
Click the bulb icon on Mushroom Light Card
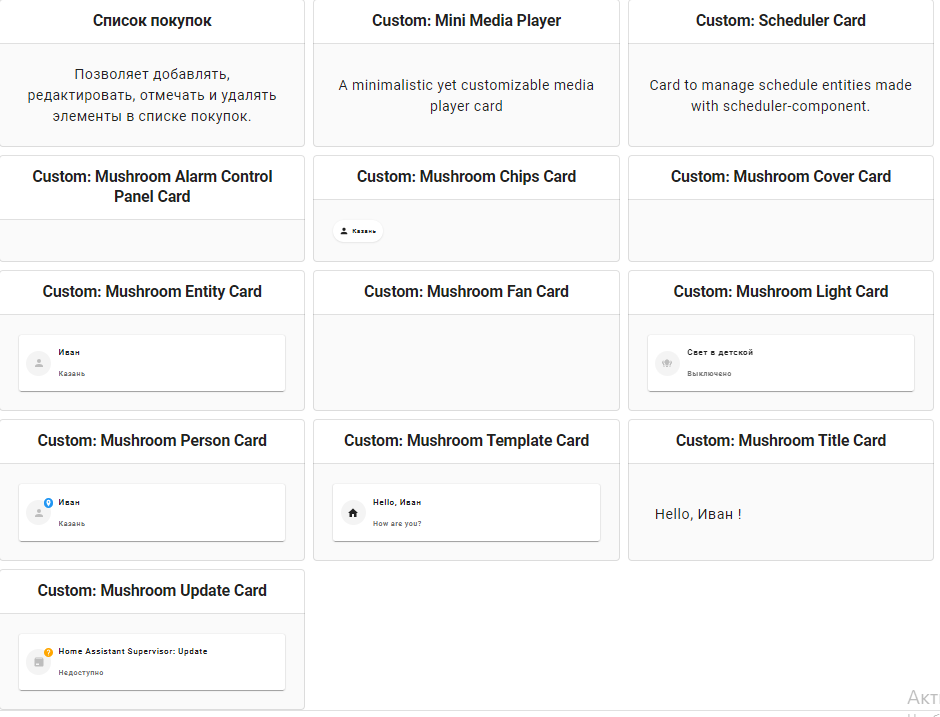point(667,363)
